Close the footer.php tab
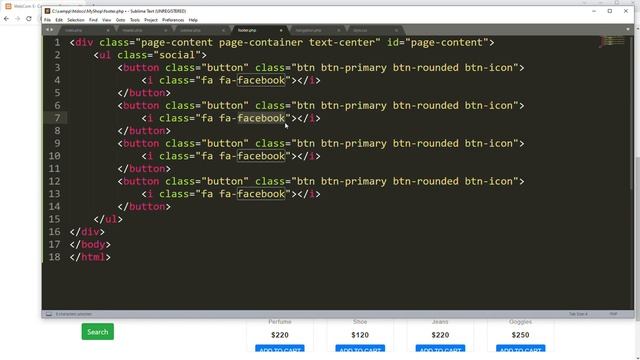This screenshot has height=360, width=640. pos(281,30)
